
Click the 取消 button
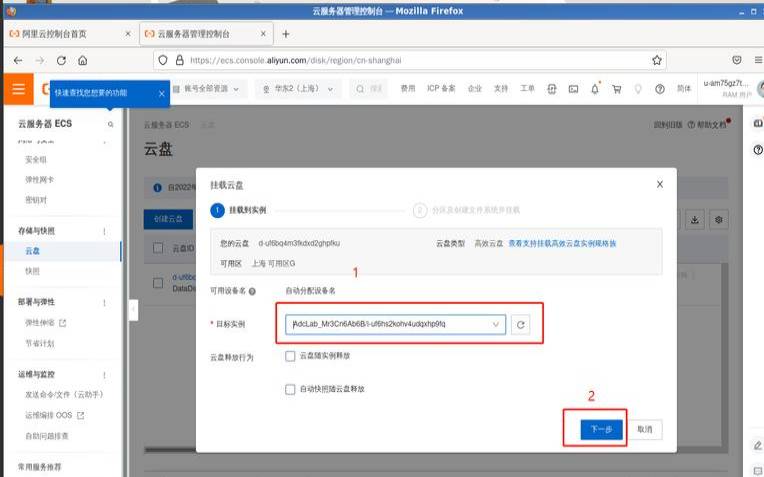645,429
